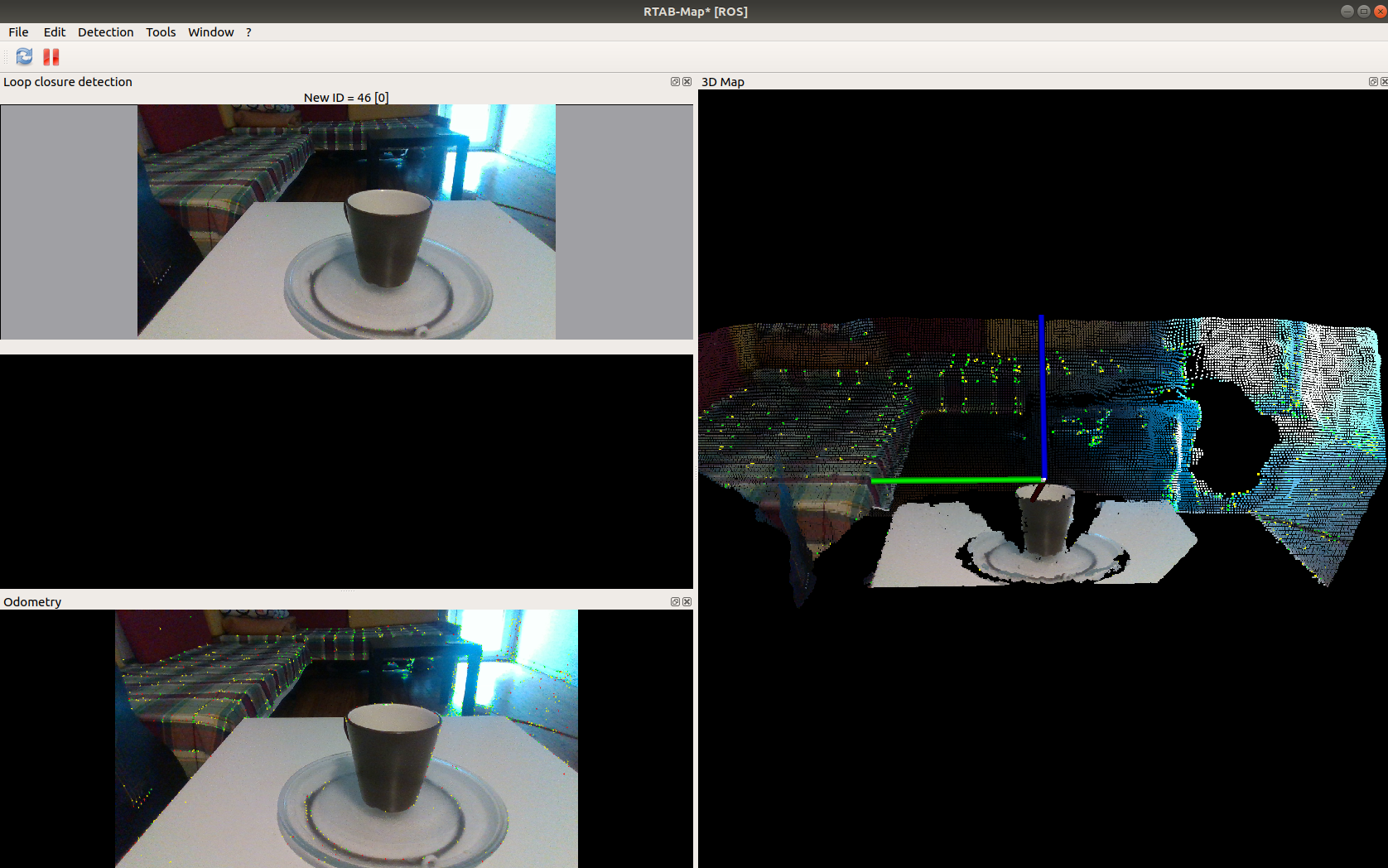This screenshot has height=868, width=1388.
Task: Close the 3D Map panel
Action: [1384, 81]
